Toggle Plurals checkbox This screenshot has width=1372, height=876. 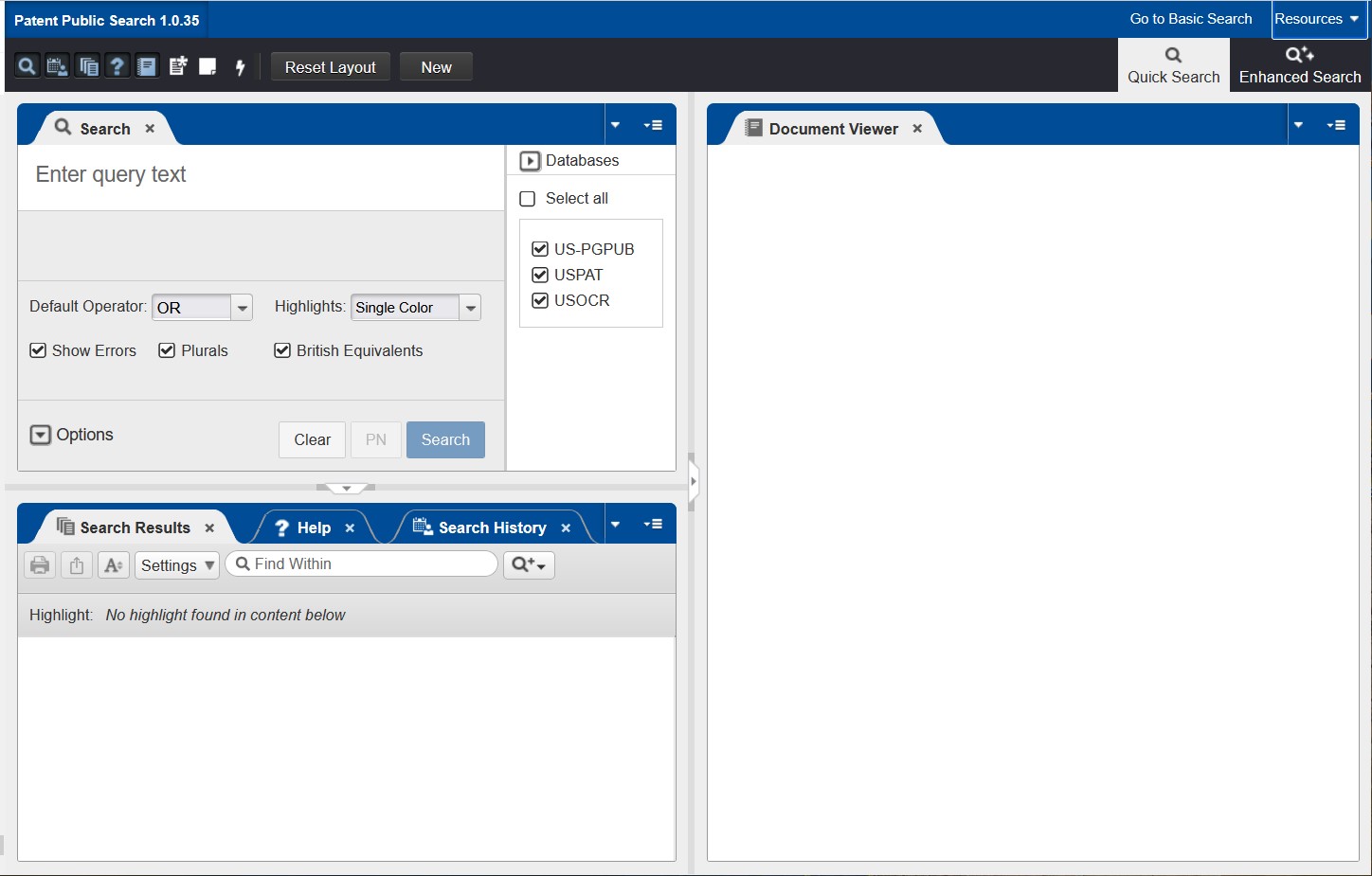coord(167,350)
